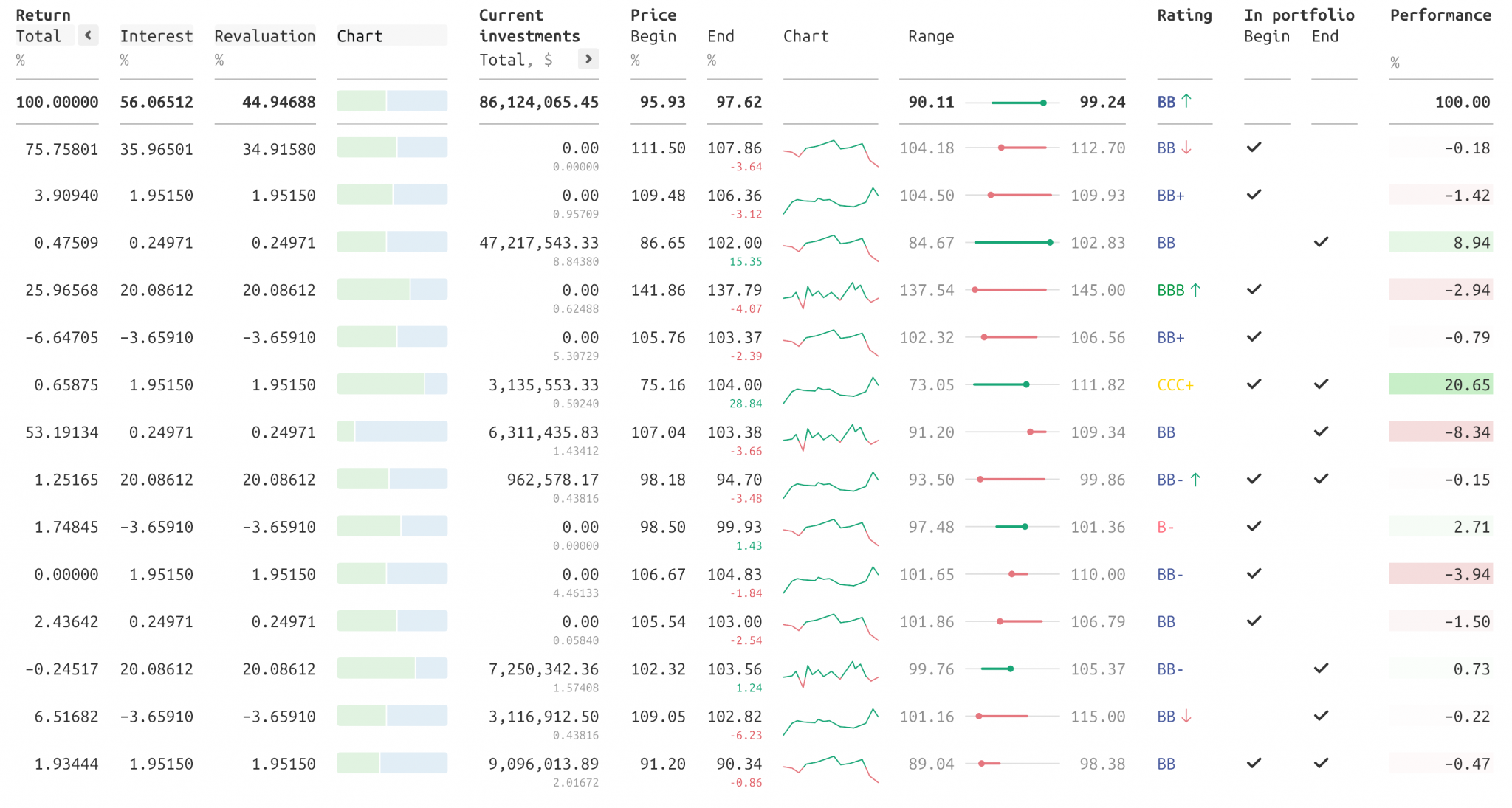Viewport: 1512px width, 808px height.
Task: Toggle the portfolio Begin checkmark in CCC+ row
Action: coord(1254,384)
